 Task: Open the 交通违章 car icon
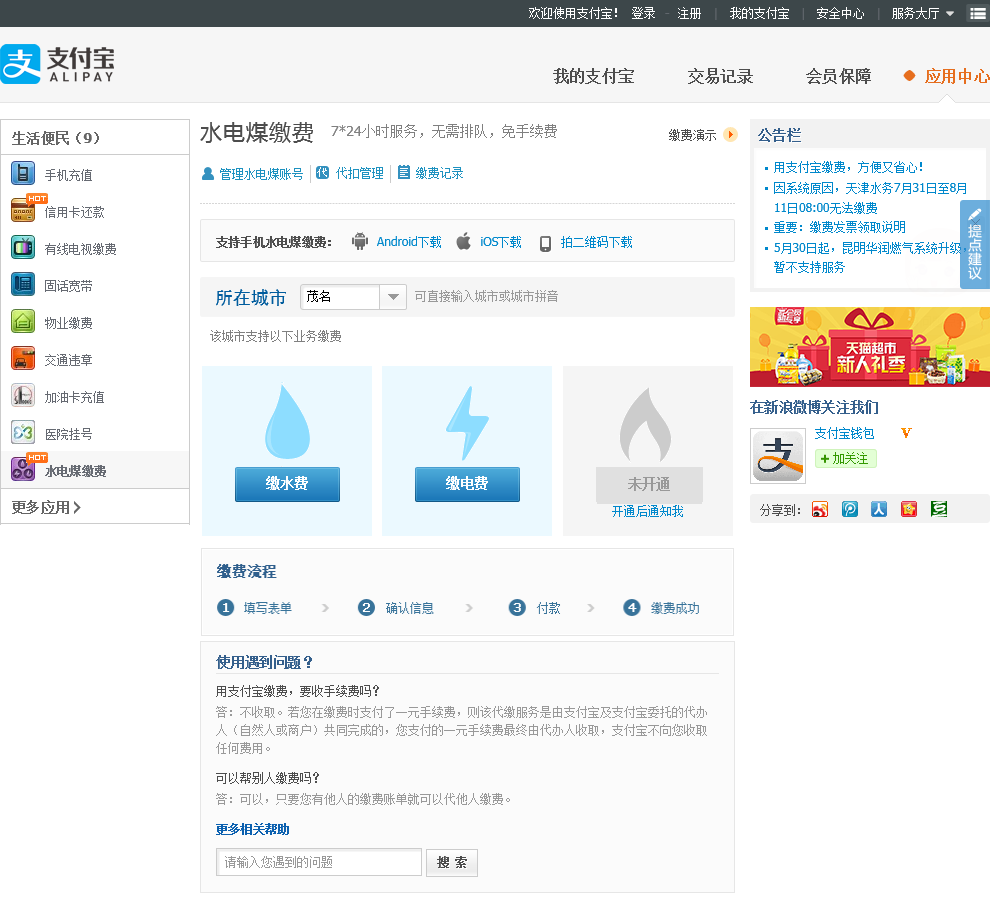[23, 358]
